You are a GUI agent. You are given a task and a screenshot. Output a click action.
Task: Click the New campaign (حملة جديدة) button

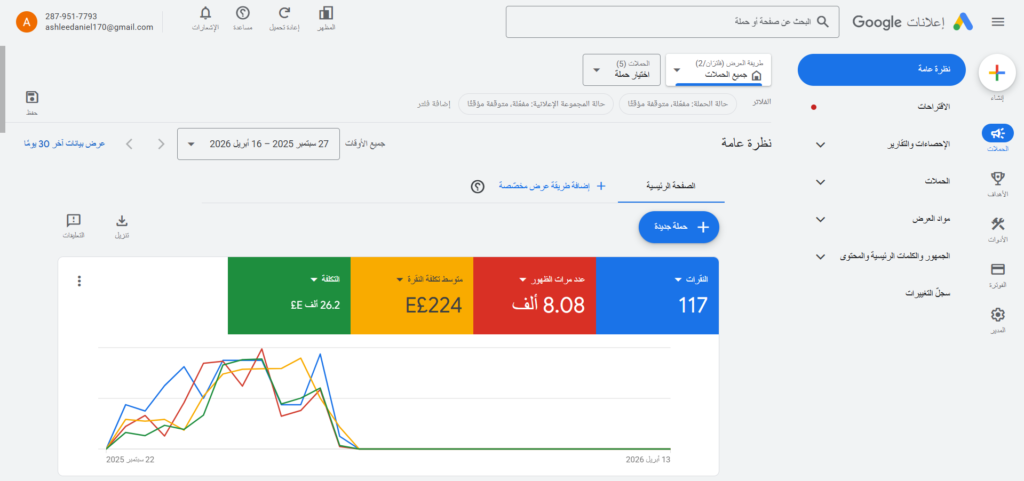(x=679, y=227)
